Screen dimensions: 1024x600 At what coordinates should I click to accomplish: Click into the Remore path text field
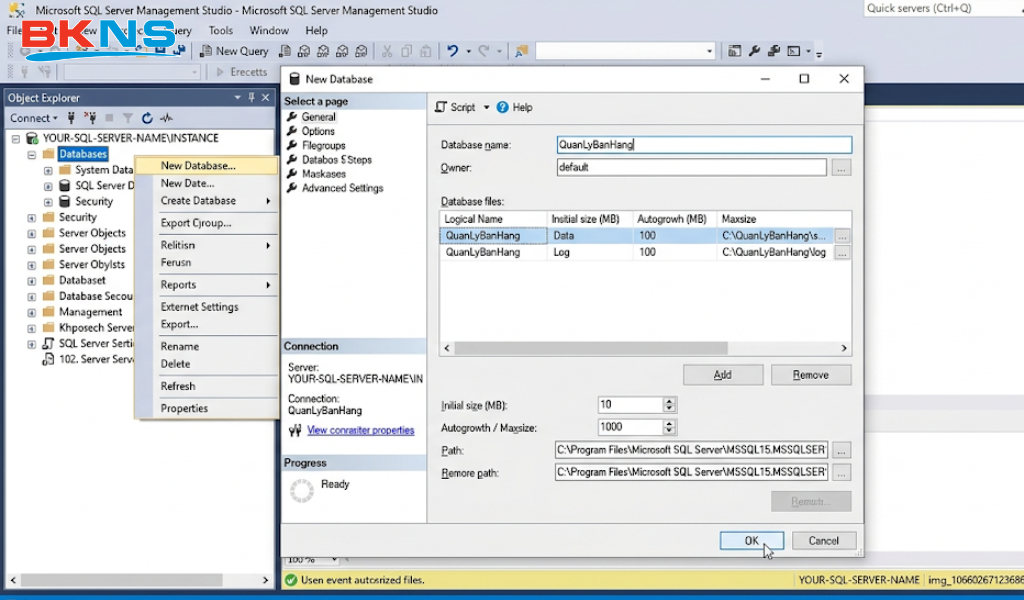coord(692,472)
